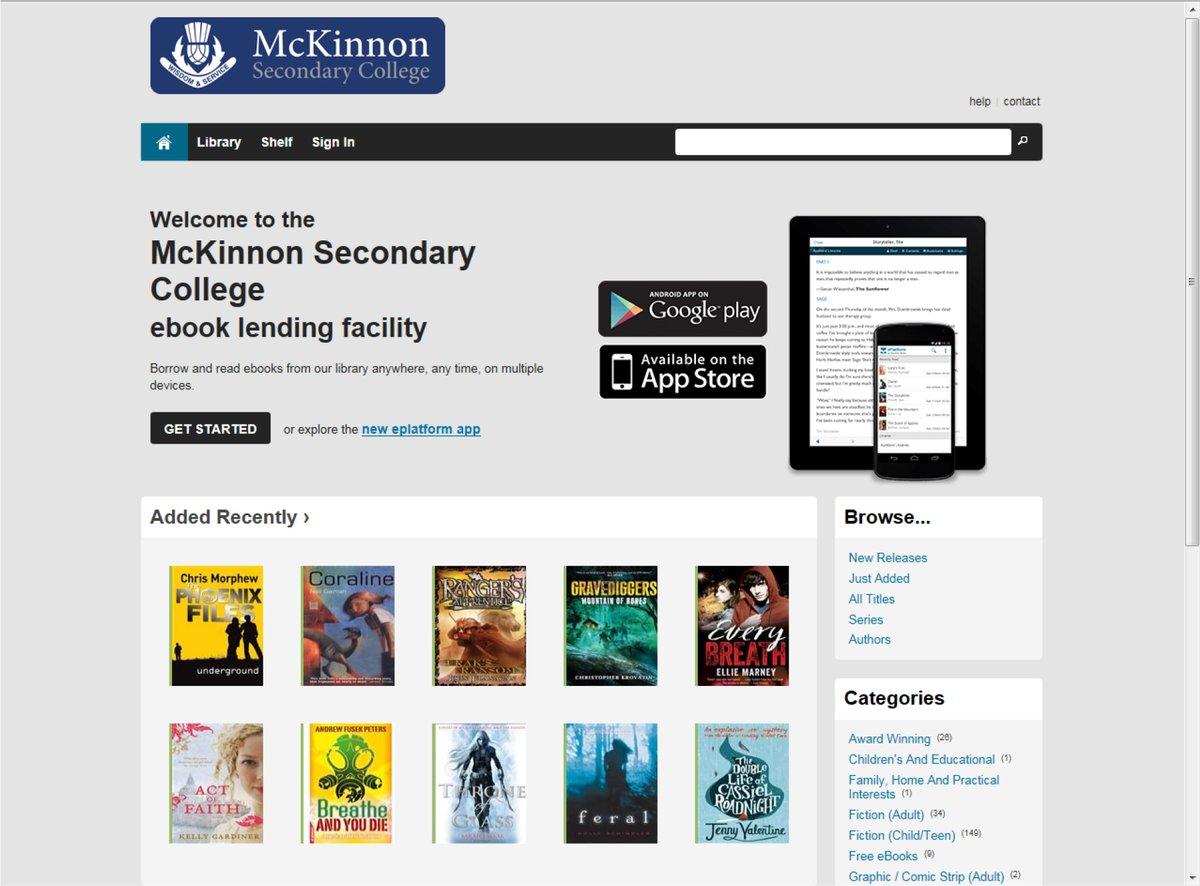Select Sign In in navigation bar
1200x886 pixels.
click(333, 142)
